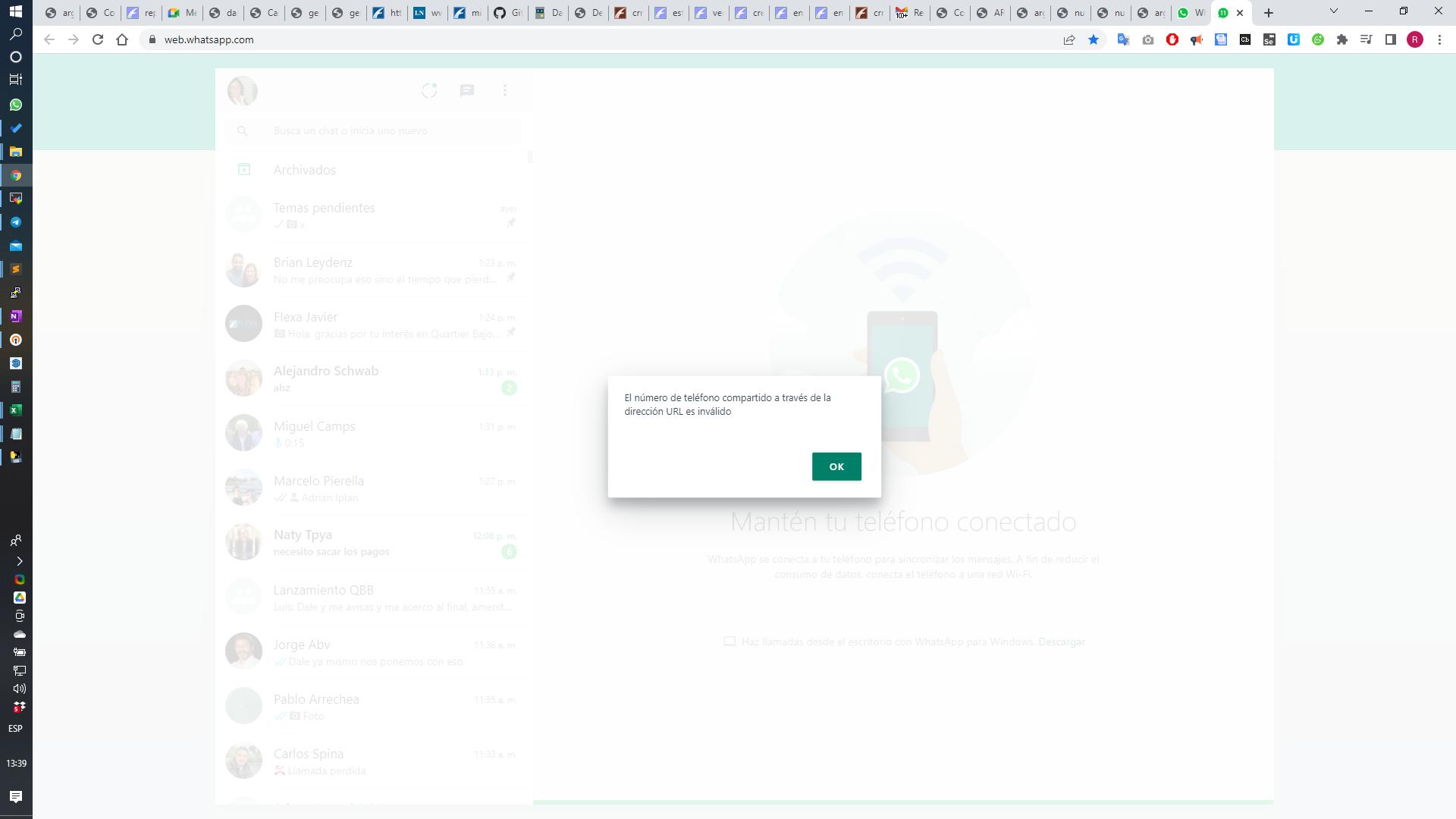The width and height of the screenshot is (1456, 819).
Task: Click the megaphone extension icon
Action: point(1197,39)
